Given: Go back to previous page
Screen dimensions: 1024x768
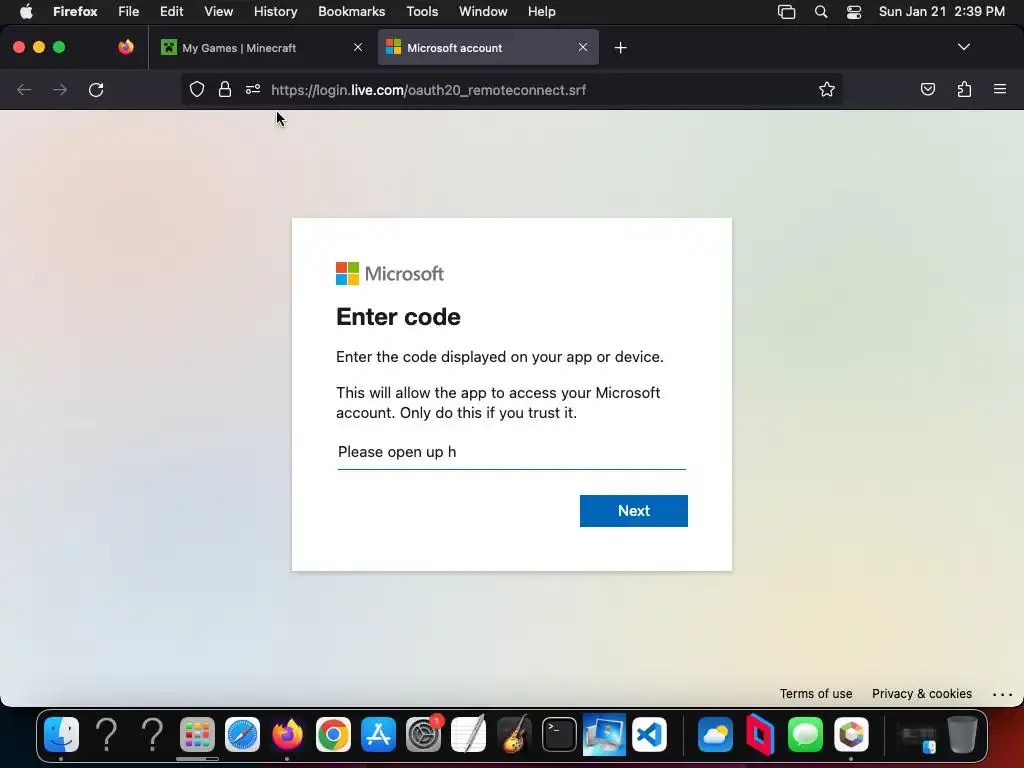Looking at the screenshot, I should pos(24,89).
